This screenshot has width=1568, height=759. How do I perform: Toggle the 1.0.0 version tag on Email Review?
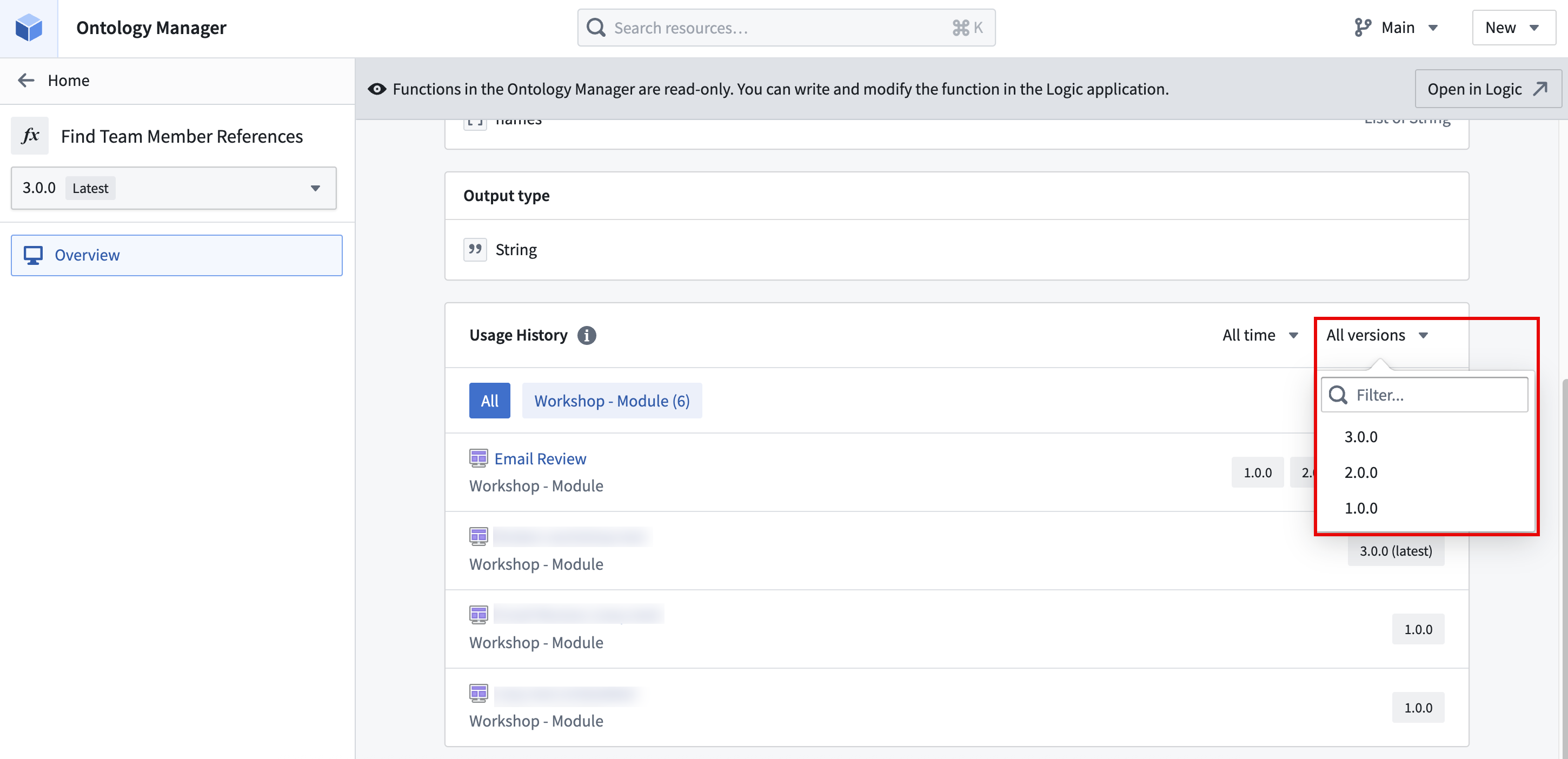(1257, 472)
